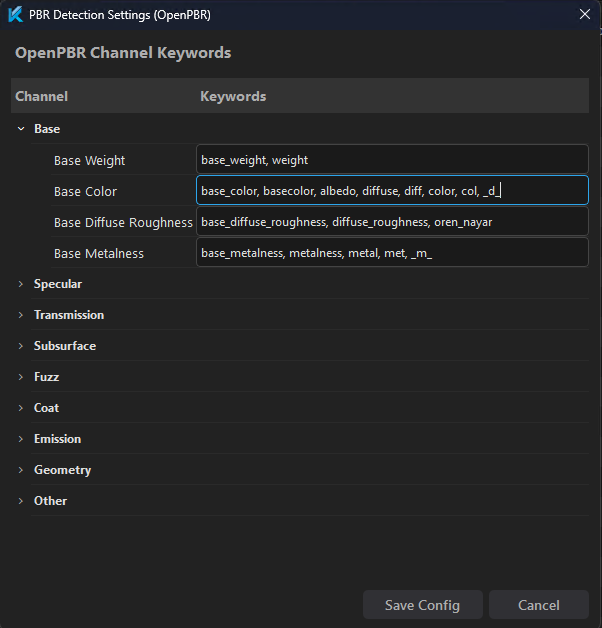Click the Base Color row label
The width and height of the screenshot is (602, 628).
pyautogui.click(x=85, y=191)
